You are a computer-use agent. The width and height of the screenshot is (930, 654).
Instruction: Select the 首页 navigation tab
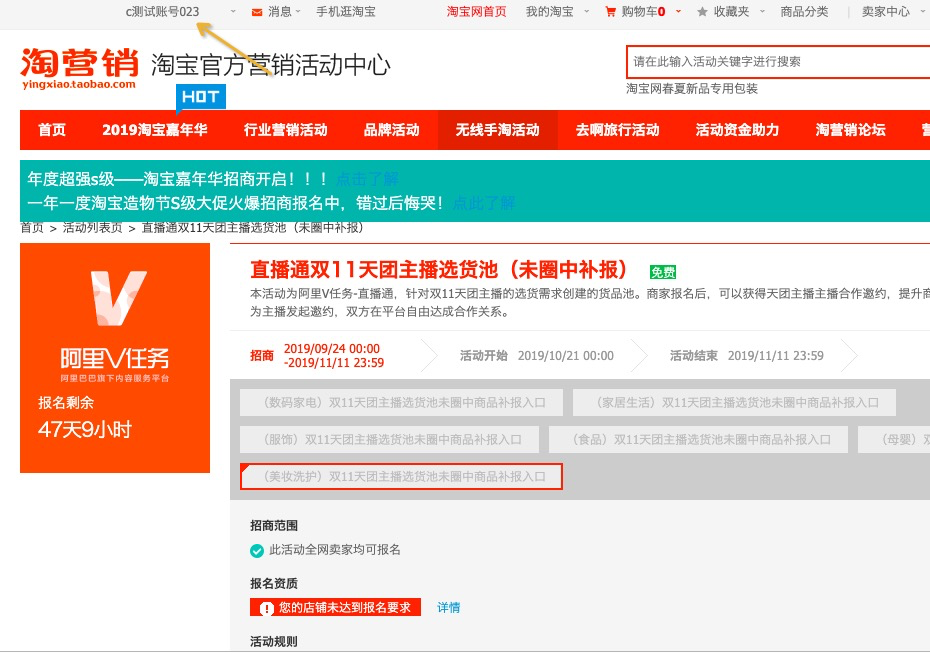(x=52, y=130)
